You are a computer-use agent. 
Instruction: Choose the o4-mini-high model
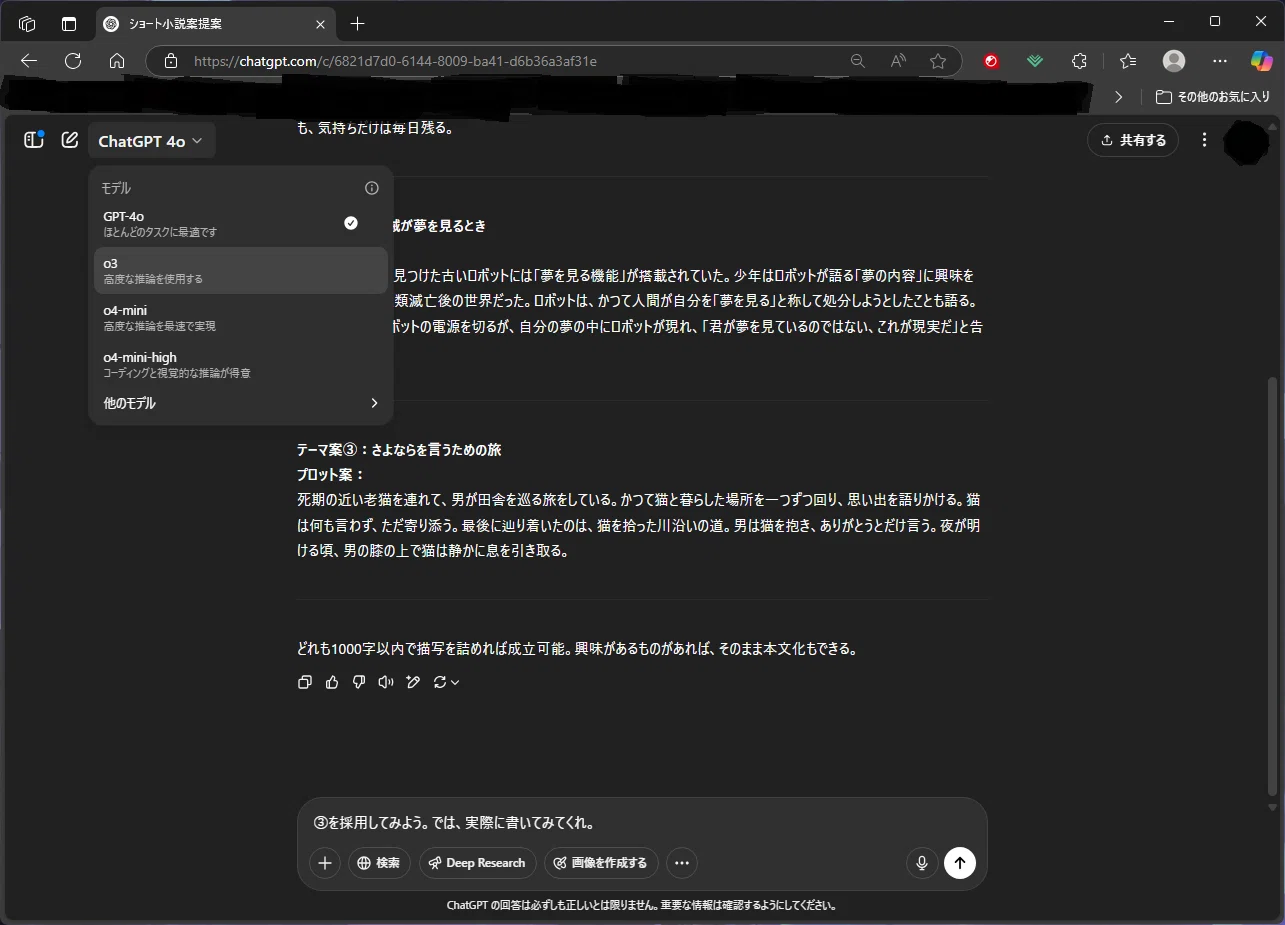pyautogui.click(x=241, y=364)
